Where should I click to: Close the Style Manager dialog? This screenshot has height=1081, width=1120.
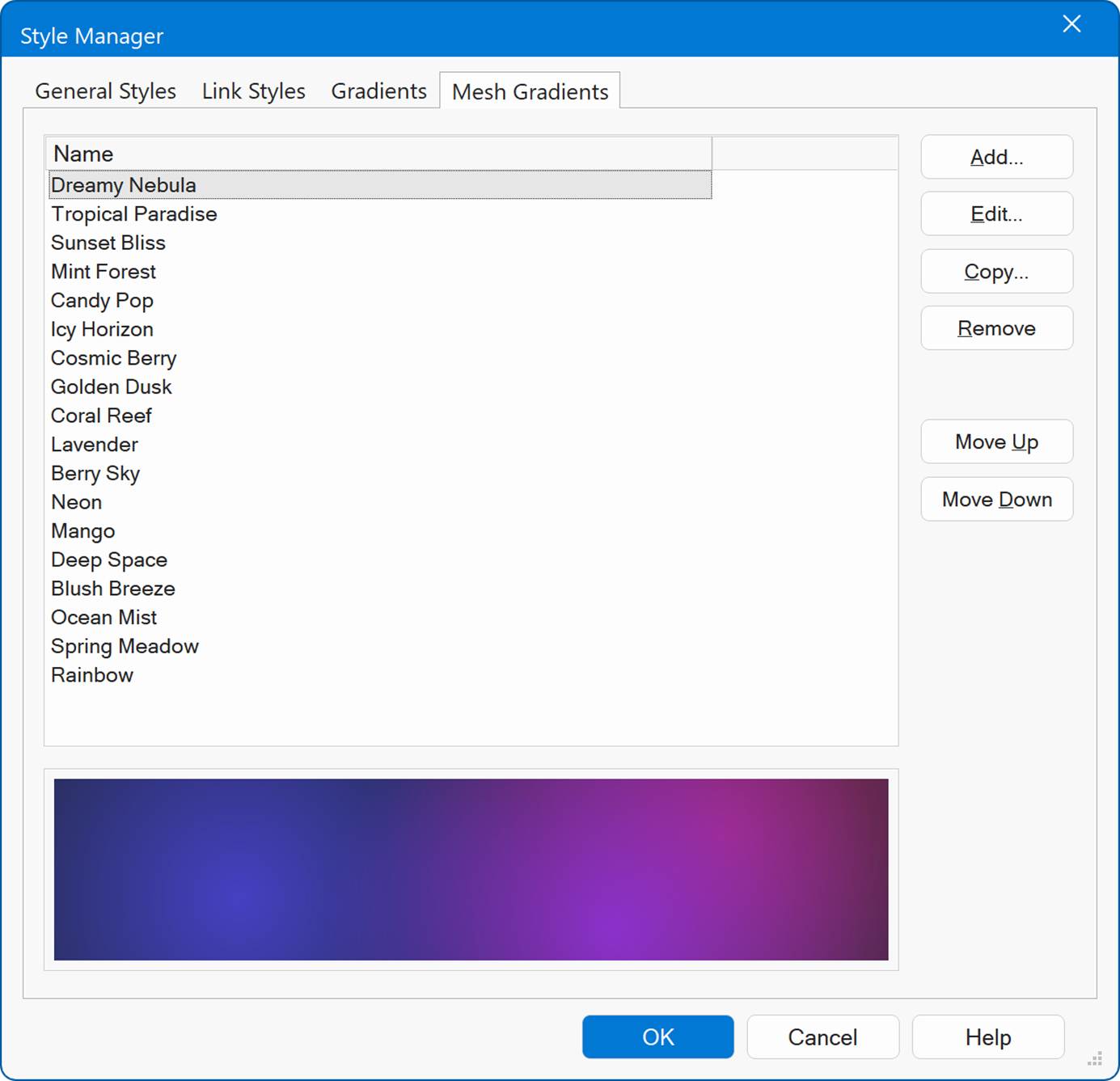[x=1071, y=24]
